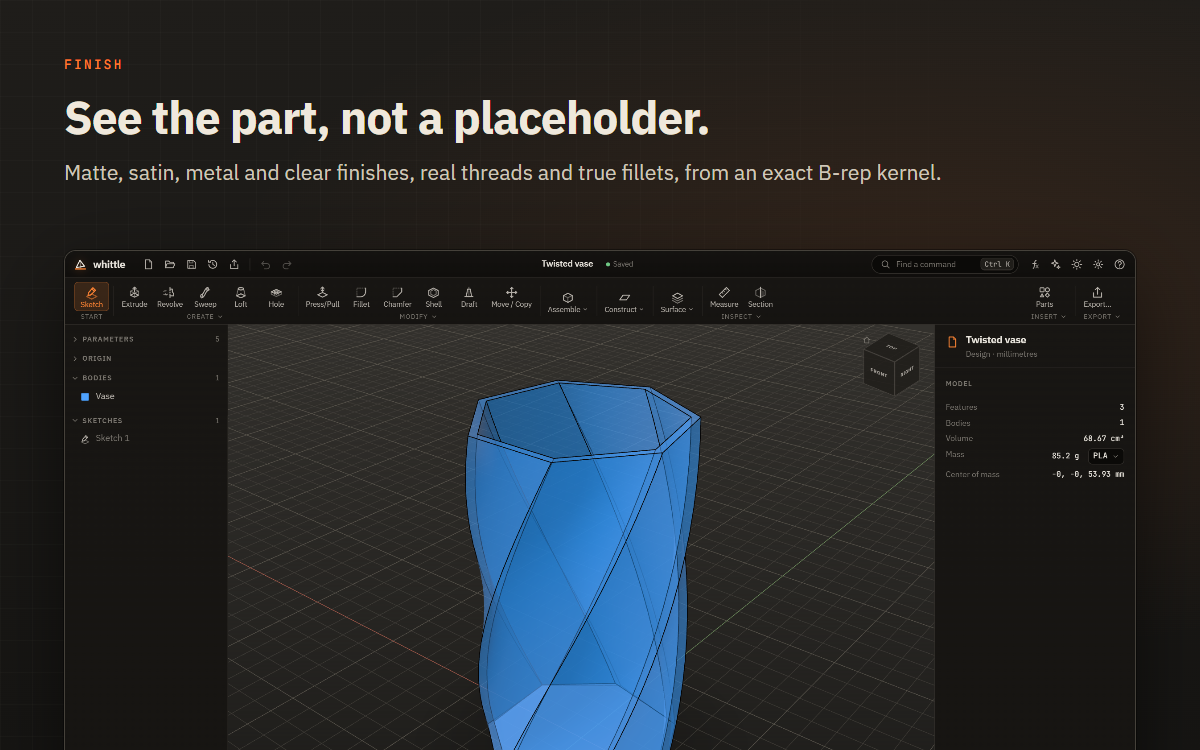This screenshot has width=1200, height=750.
Task: Select the Sweep tool
Action: (x=205, y=297)
